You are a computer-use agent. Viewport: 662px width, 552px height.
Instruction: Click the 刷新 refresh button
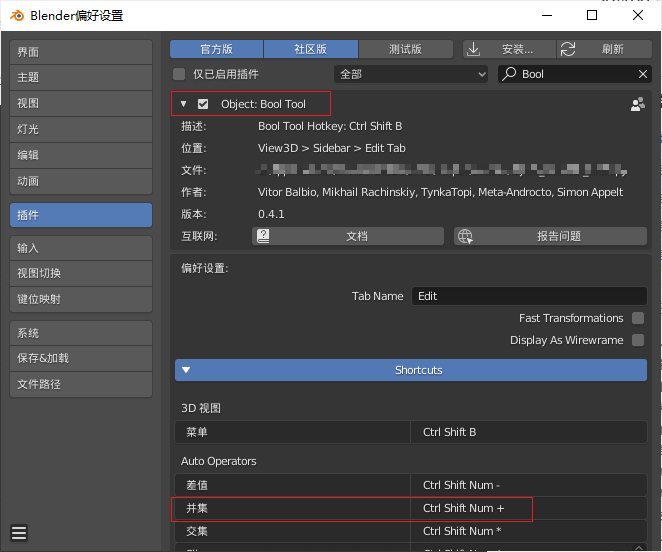tap(605, 49)
